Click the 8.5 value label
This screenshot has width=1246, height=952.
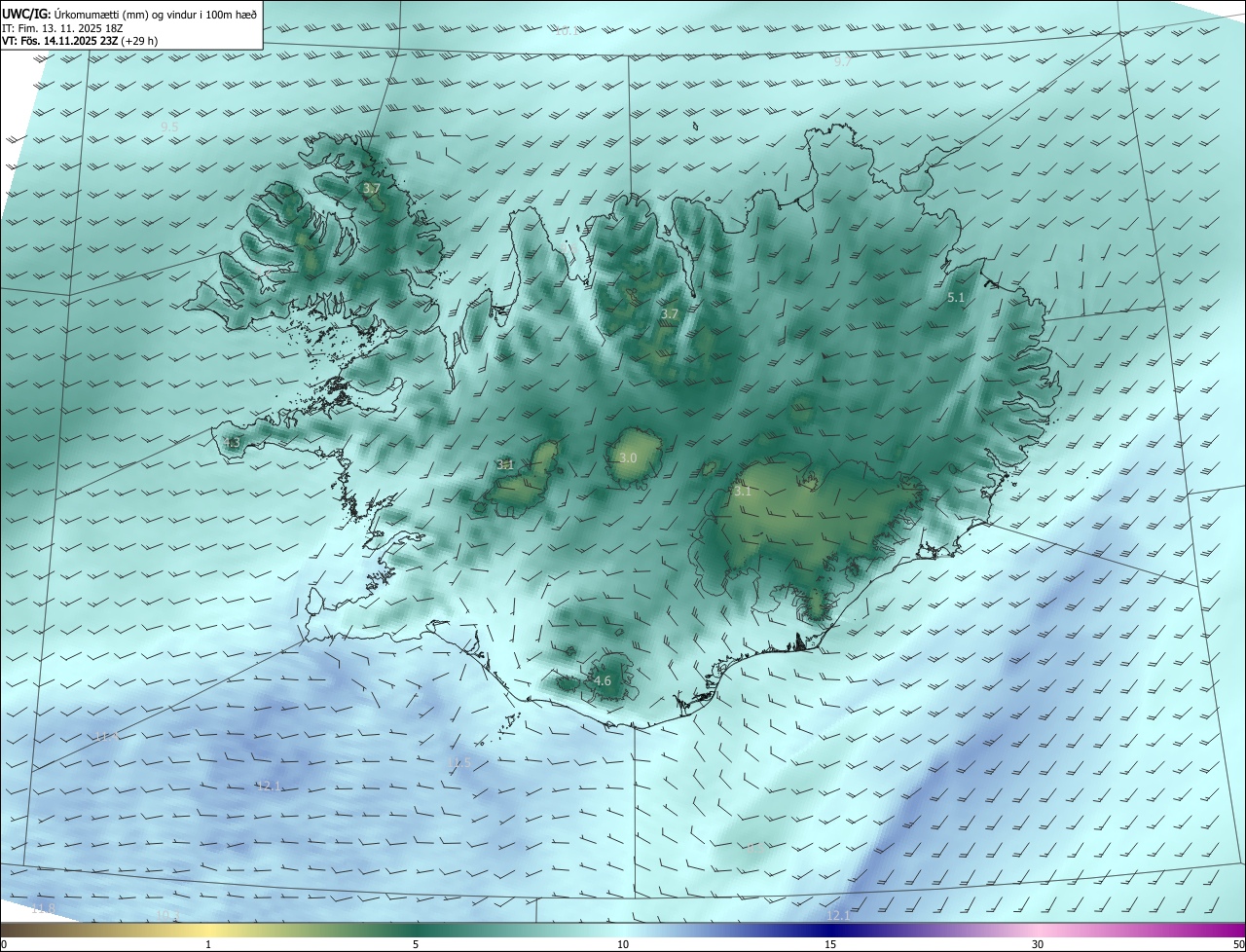click(754, 849)
